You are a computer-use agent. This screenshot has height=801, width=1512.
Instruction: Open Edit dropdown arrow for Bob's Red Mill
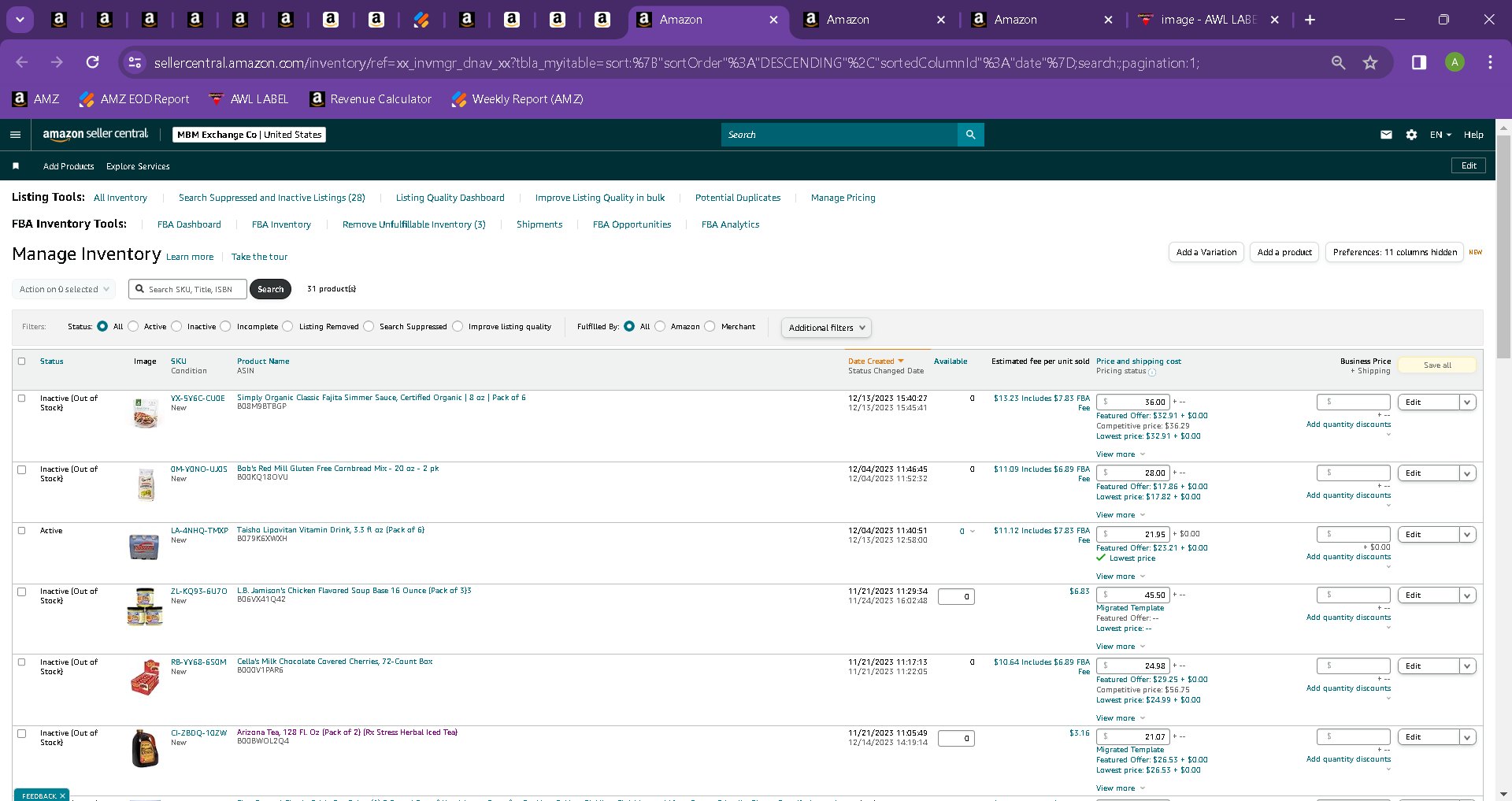pos(1467,473)
